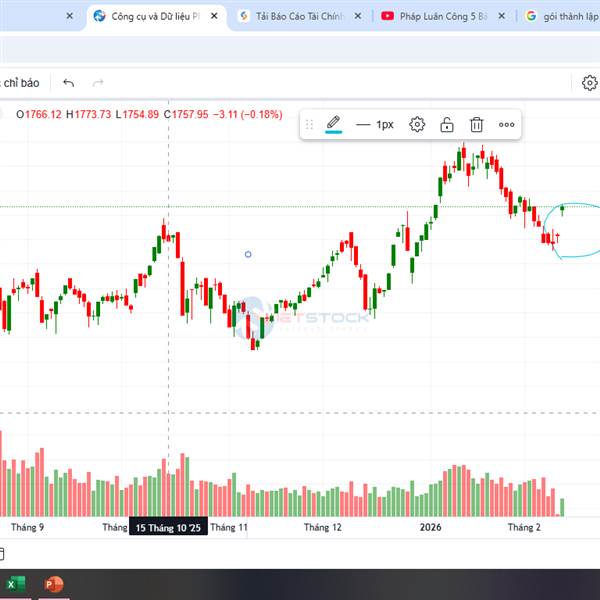Open PowerPoint from the taskbar

pyautogui.click(x=53, y=584)
